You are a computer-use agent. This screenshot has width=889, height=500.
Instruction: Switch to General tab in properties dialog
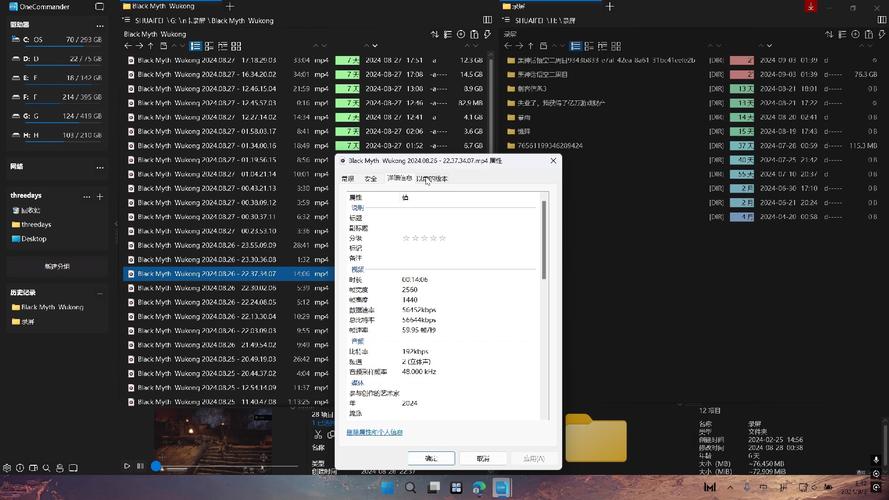(348, 179)
